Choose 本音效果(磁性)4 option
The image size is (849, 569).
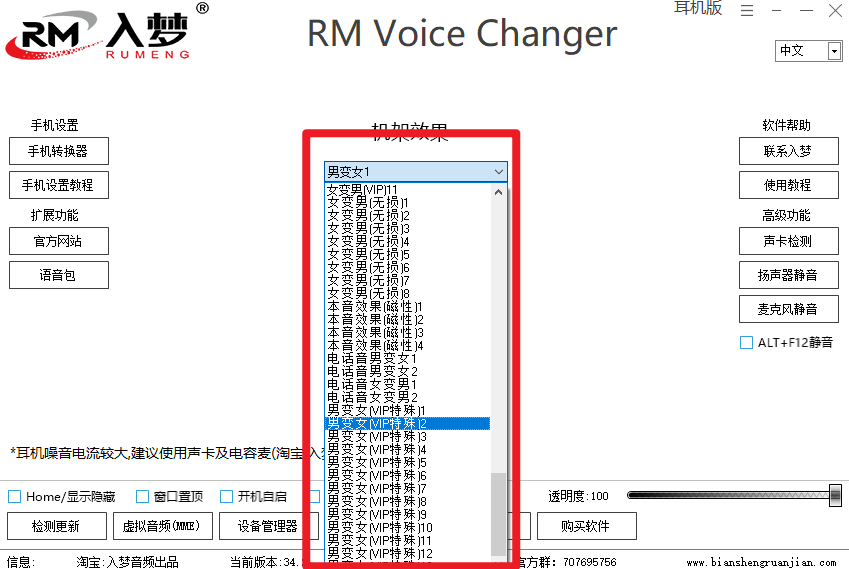click(408, 345)
